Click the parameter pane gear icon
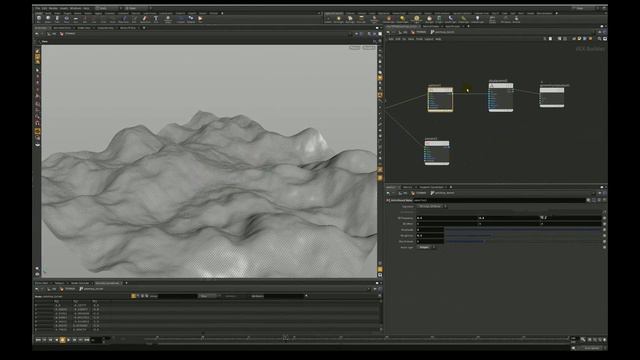This screenshot has height=360, width=640. (588, 200)
